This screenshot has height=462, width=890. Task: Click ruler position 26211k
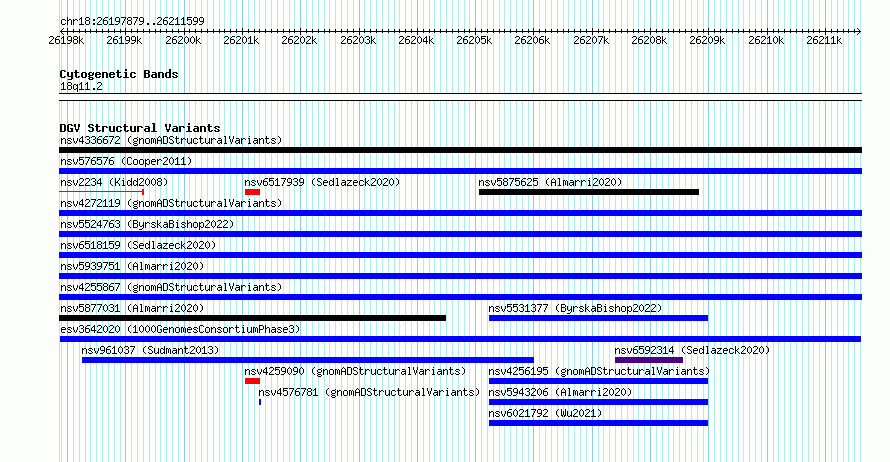(x=824, y=40)
